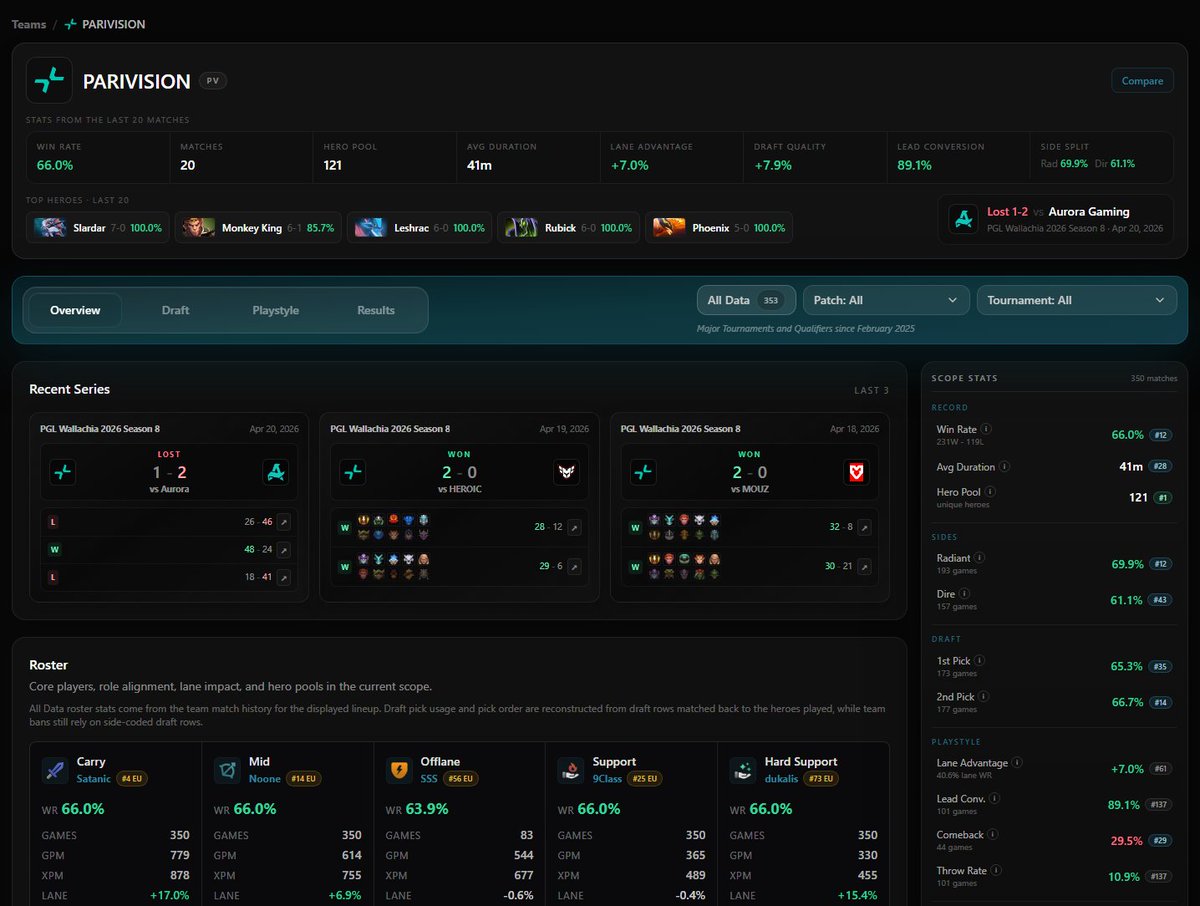Switch to the Draft tab
1200x906 pixels.
click(175, 310)
